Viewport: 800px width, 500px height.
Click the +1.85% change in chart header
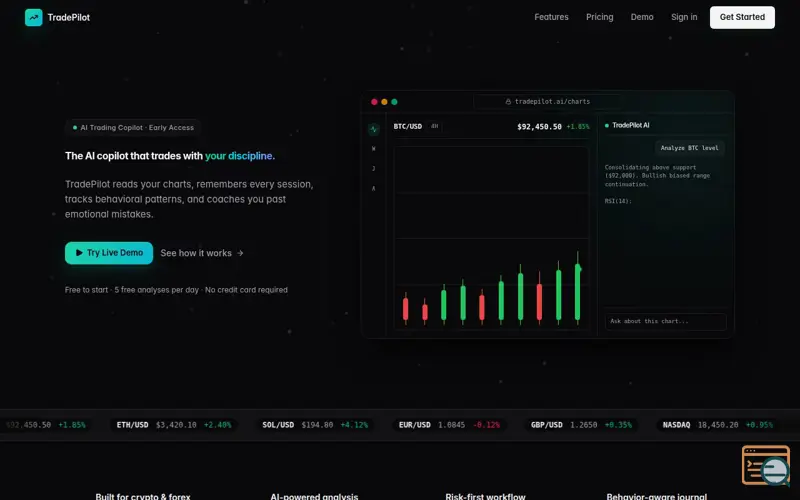click(578, 127)
